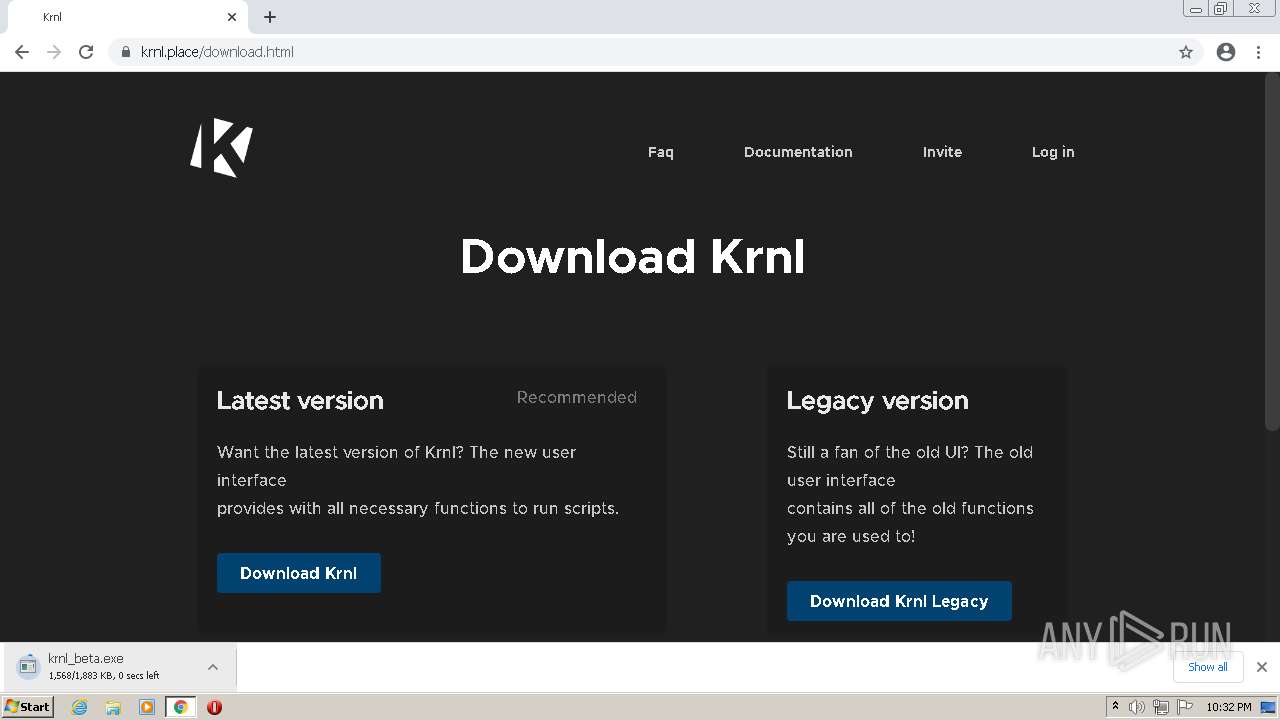Open the Documentation page

click(798, 152)
